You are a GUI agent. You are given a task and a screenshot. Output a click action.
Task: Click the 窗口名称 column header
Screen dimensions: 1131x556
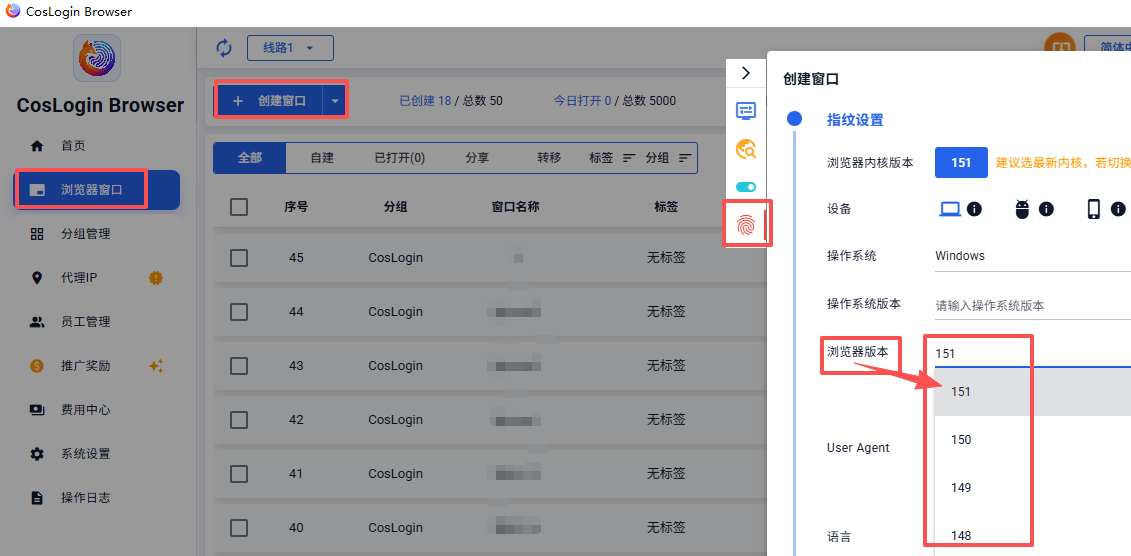[515, 207]
